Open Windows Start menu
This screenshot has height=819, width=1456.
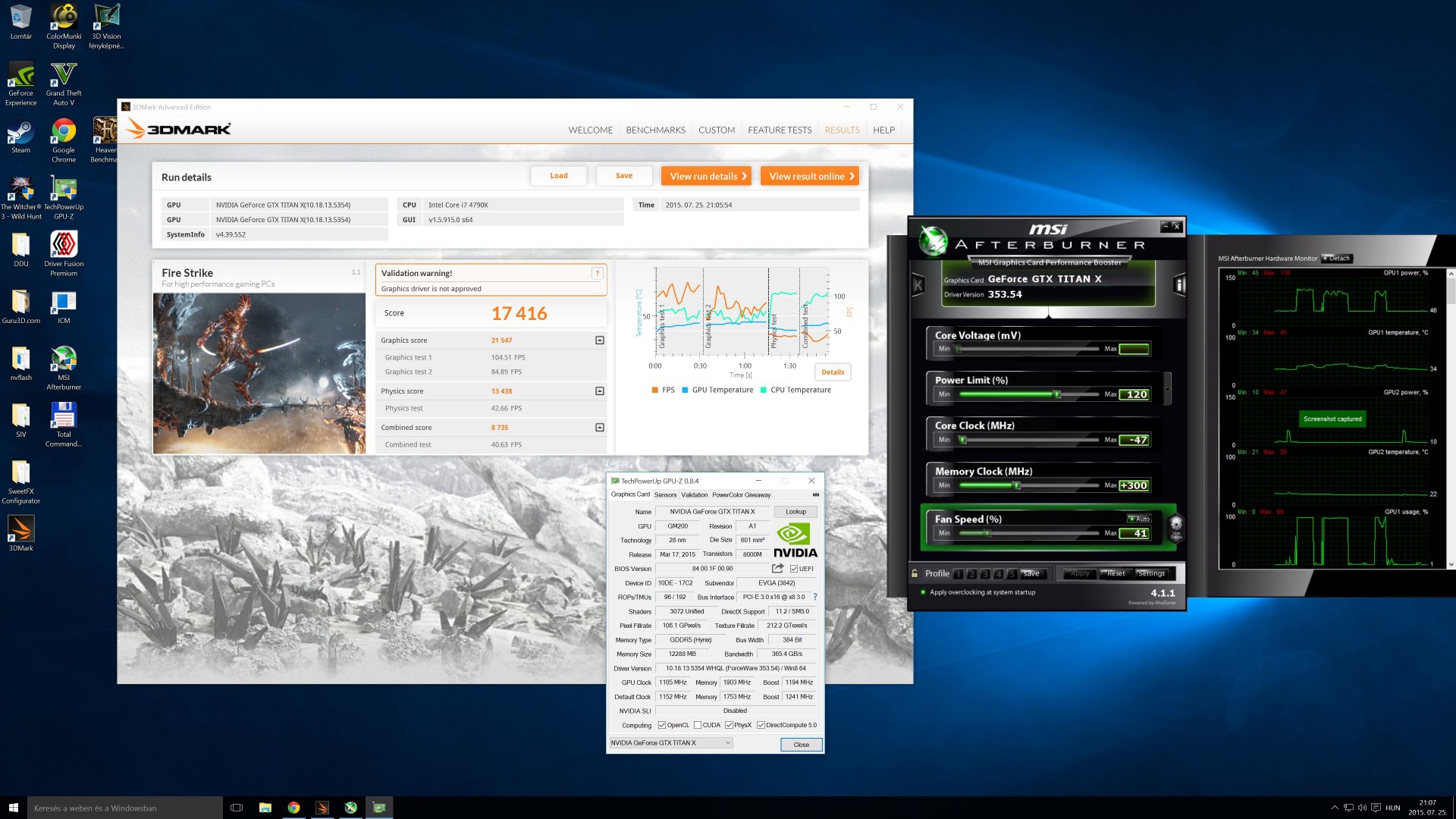point(13,808)
